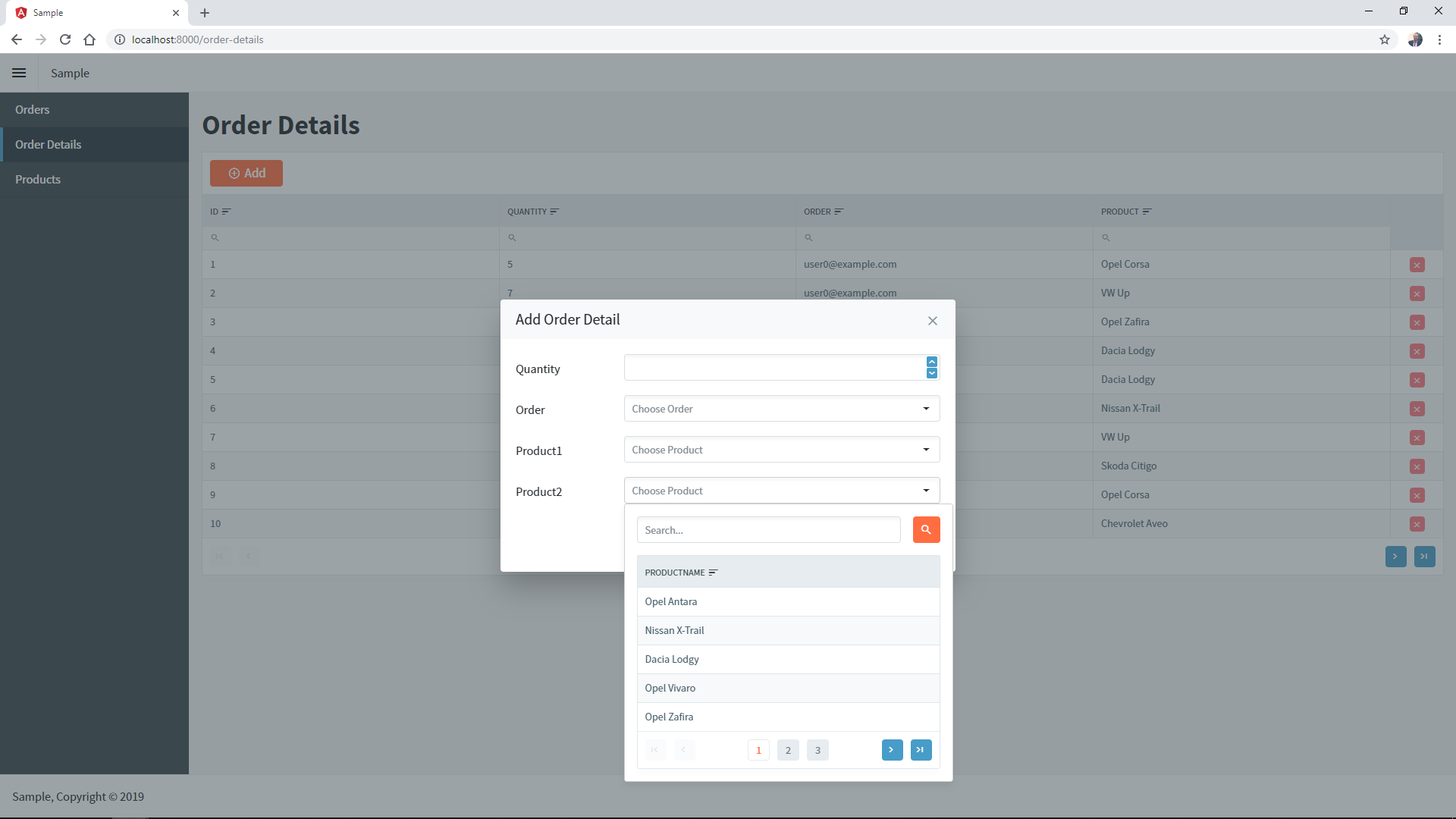
Task: Click the magnifier icon in the ID filter
Action: click(215, 237)
